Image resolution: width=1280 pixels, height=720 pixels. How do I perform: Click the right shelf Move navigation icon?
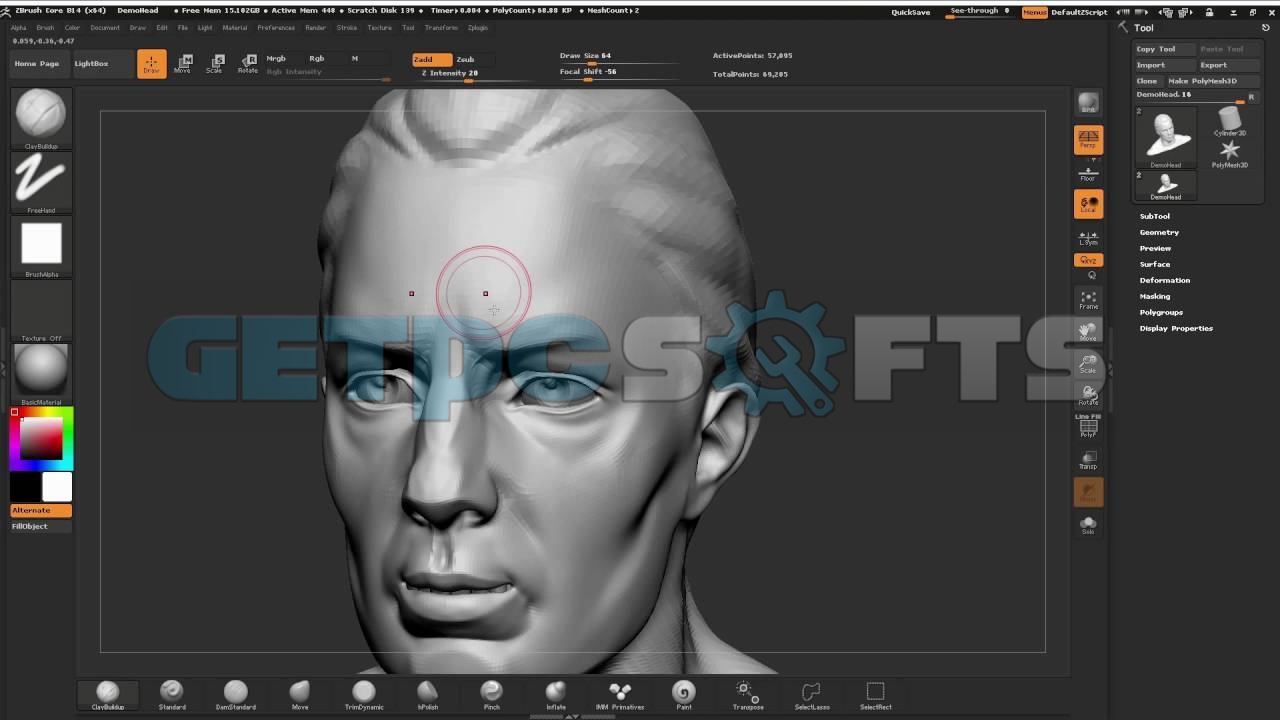[x=1088, y=331]
